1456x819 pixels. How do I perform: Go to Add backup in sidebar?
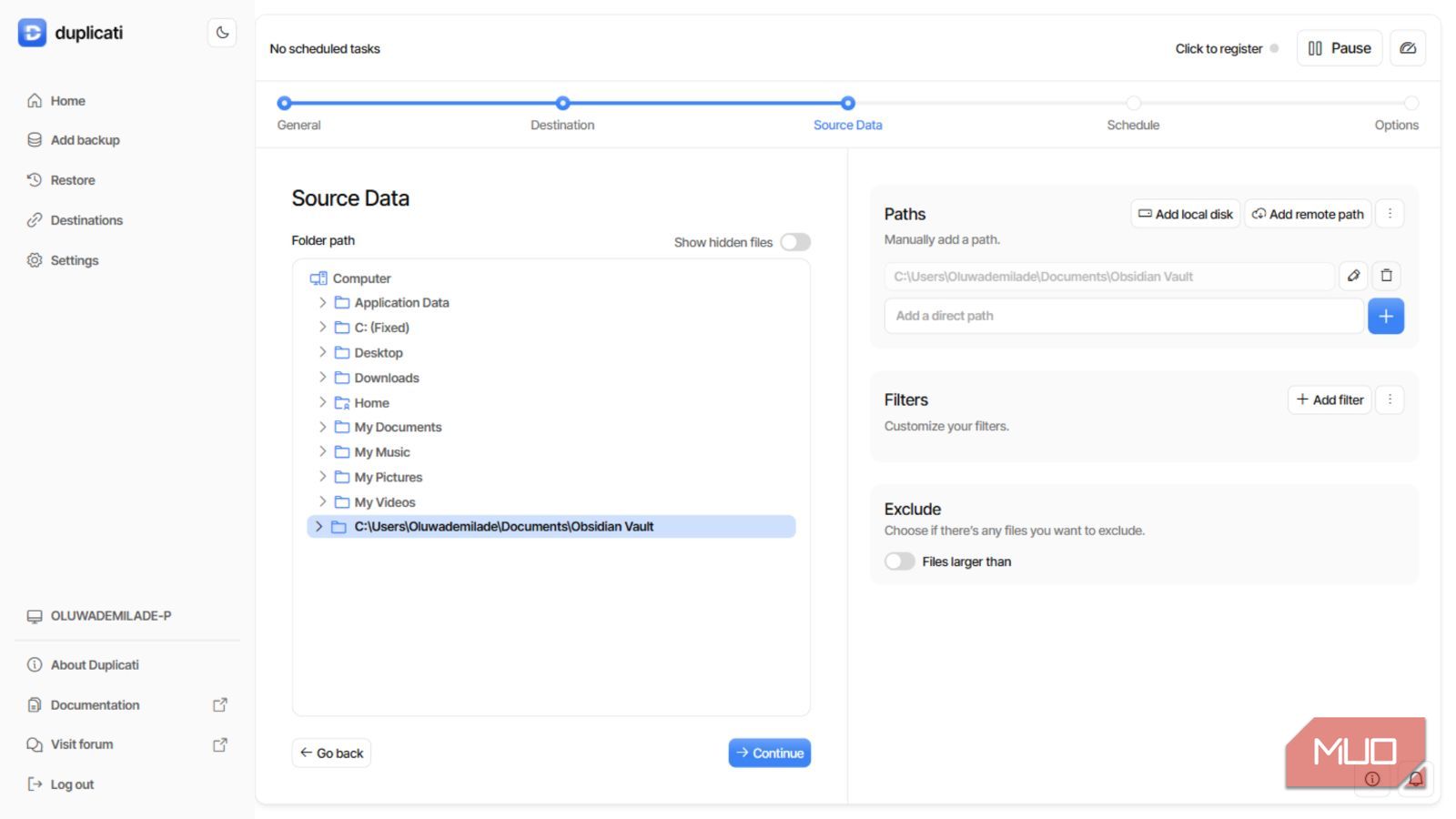click(74, 140)
